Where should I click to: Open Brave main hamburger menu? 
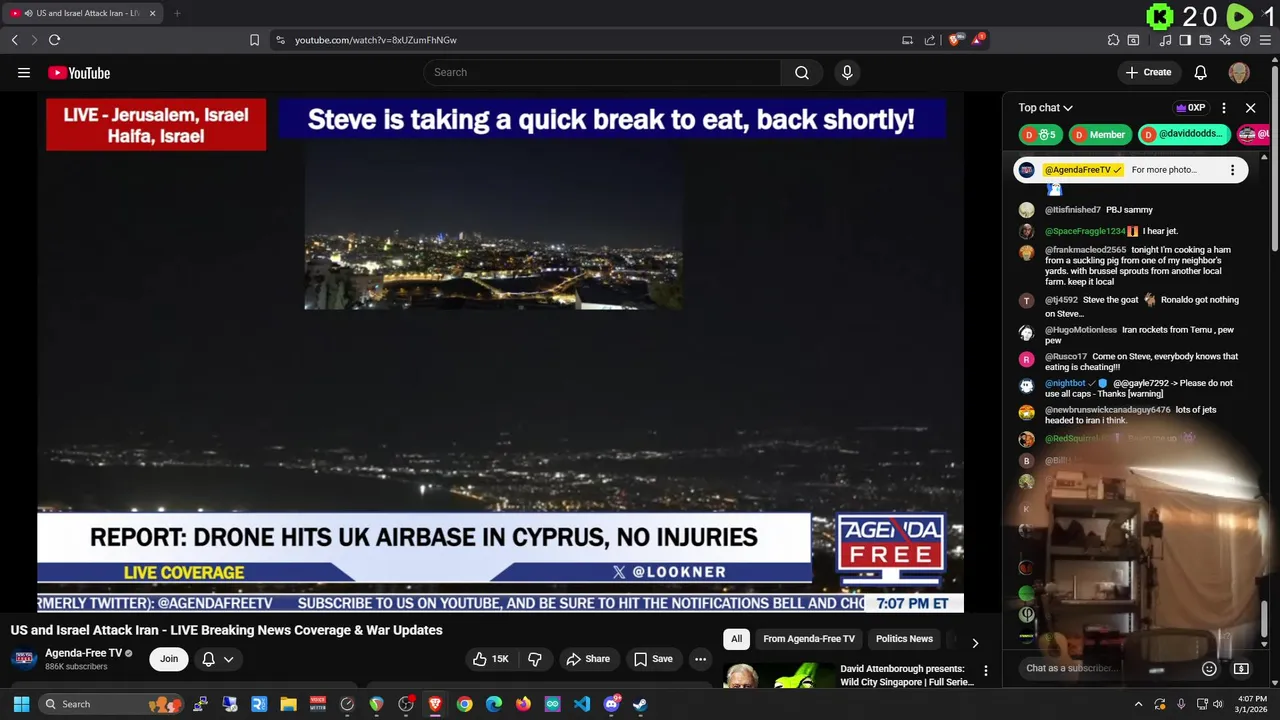1265,40
